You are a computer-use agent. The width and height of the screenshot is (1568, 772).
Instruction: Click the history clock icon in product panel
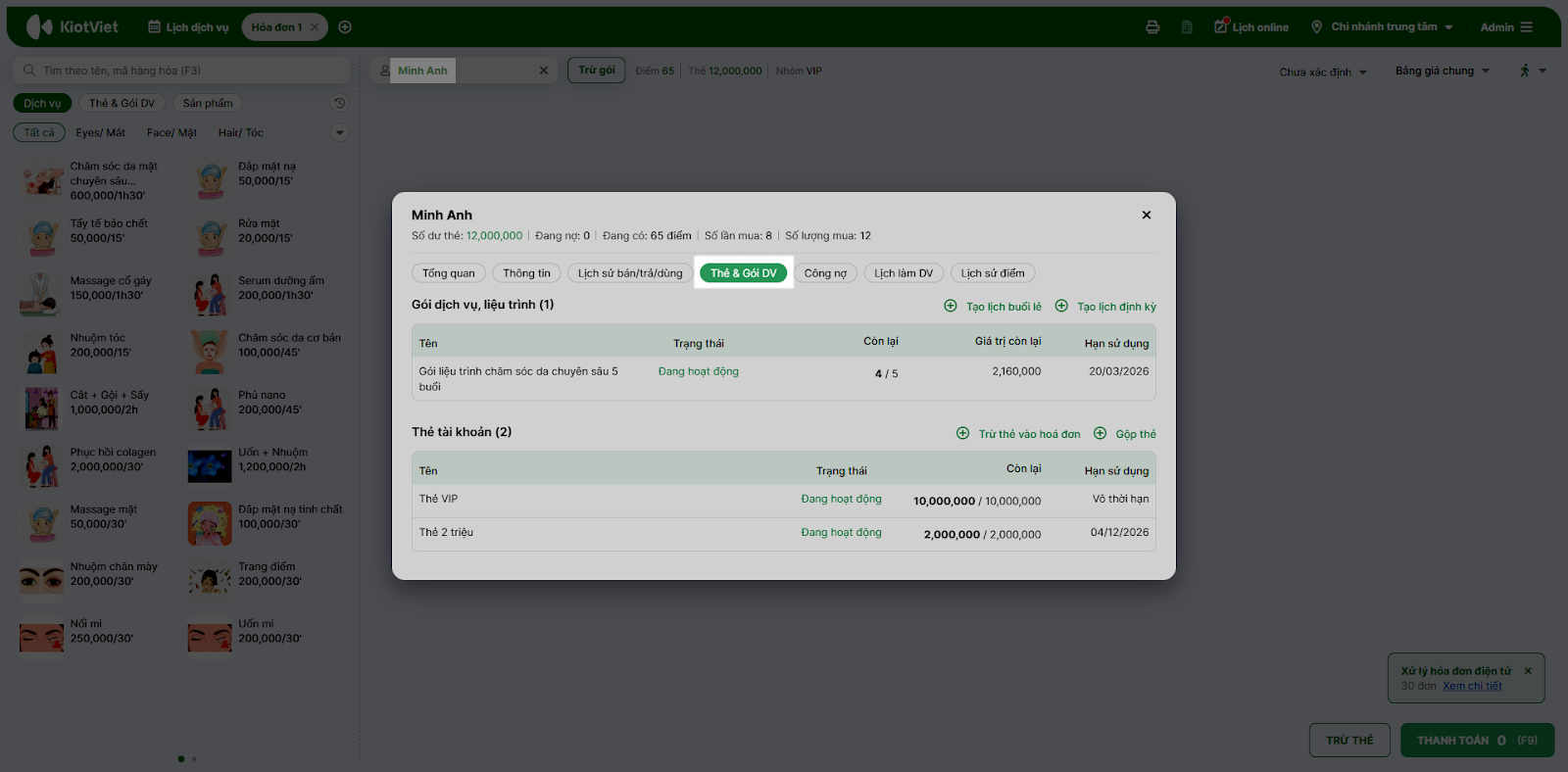coord(340,103)
